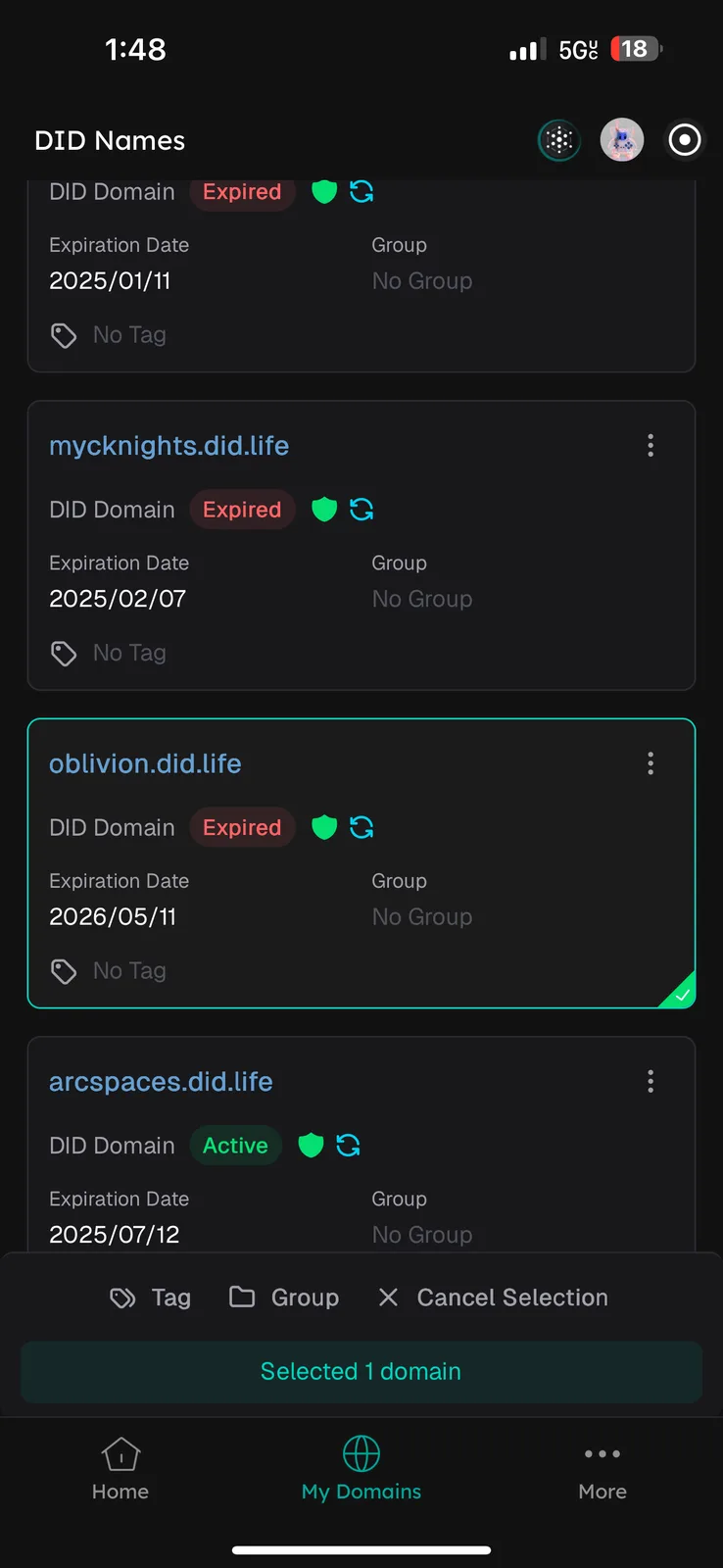The width and height of the screenshot is (723, 1568).
Task: Click refresh icon on oblivion.did.life card
Action: tap(361, 827)
